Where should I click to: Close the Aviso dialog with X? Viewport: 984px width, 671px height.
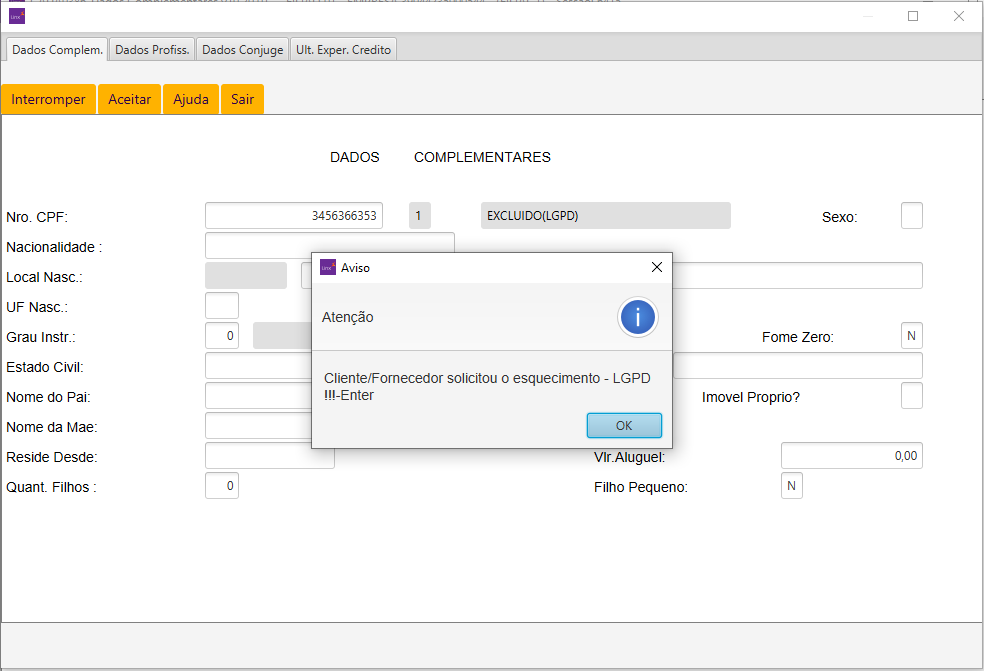pos(657,267)
